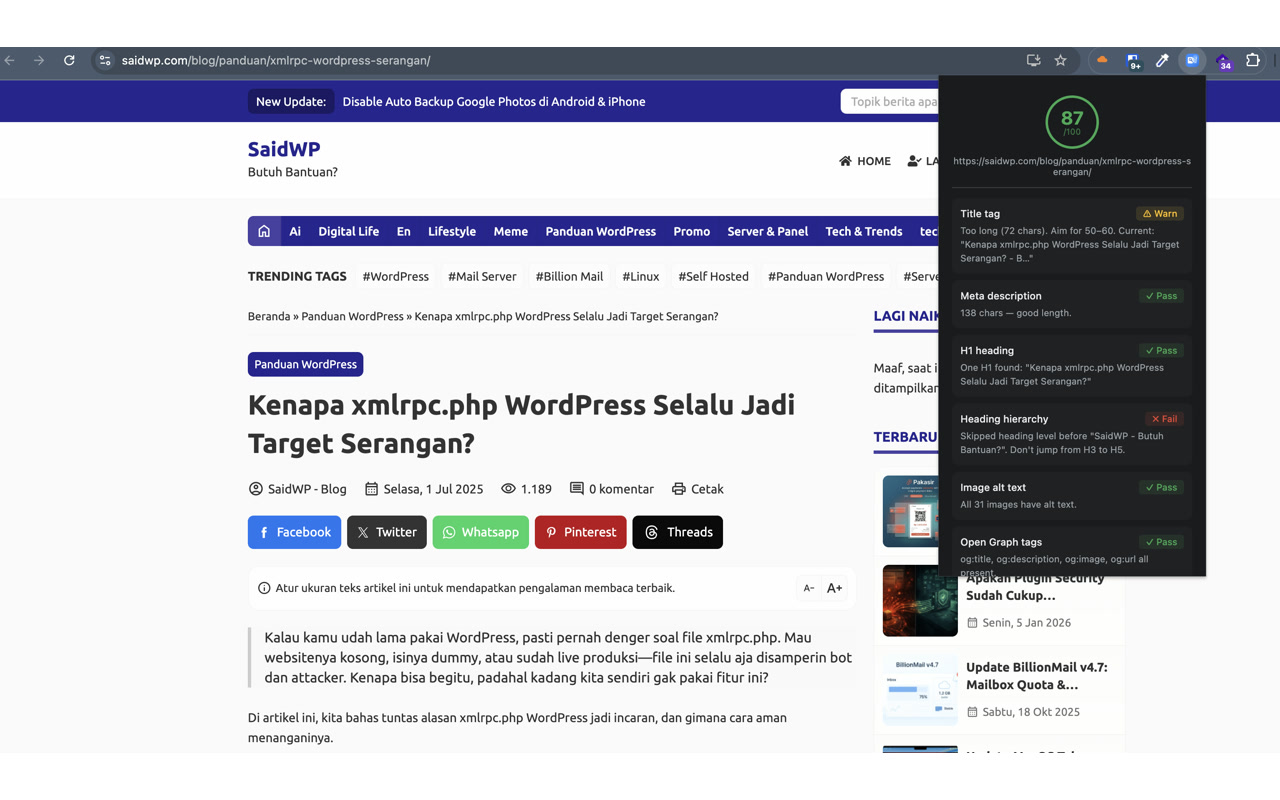Increase article text size with A+
Image resolution: width=1280 pixels, height=800 pixels.
[x=835, y=588]
